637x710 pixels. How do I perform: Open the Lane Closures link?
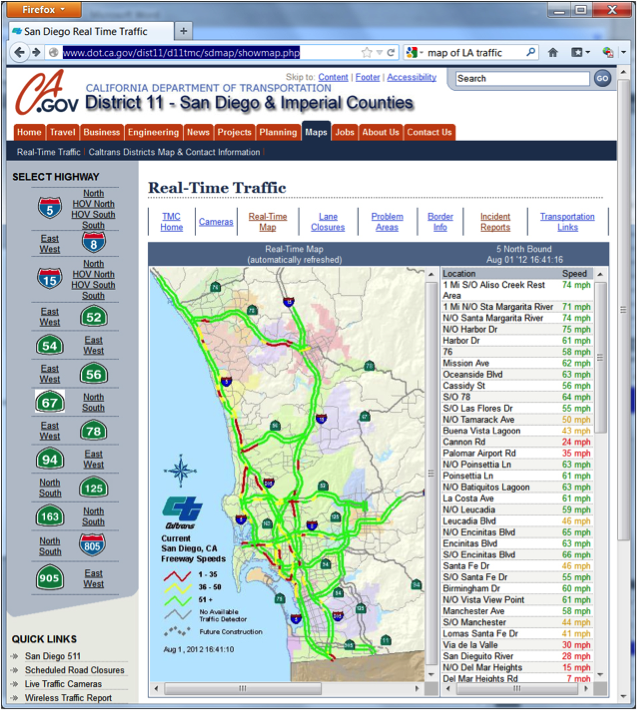[x=328, y=222]
